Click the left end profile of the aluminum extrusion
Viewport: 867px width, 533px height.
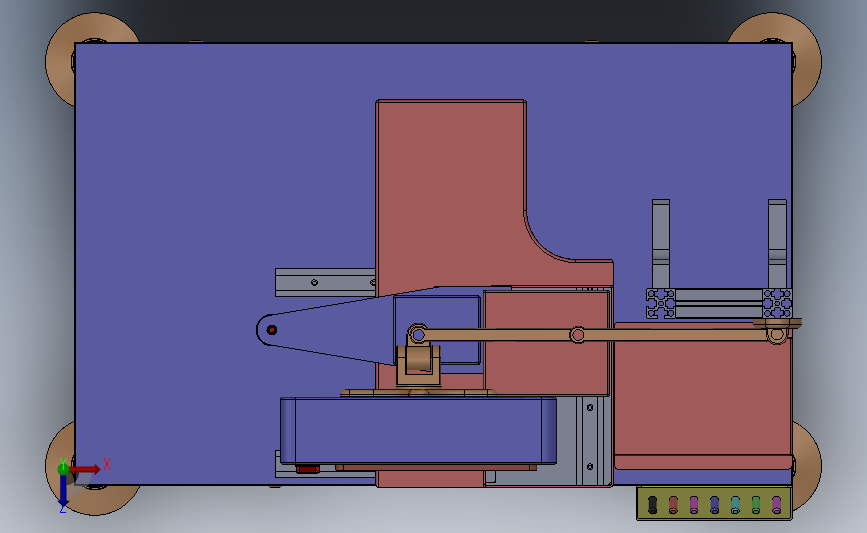tap(661, 304)
